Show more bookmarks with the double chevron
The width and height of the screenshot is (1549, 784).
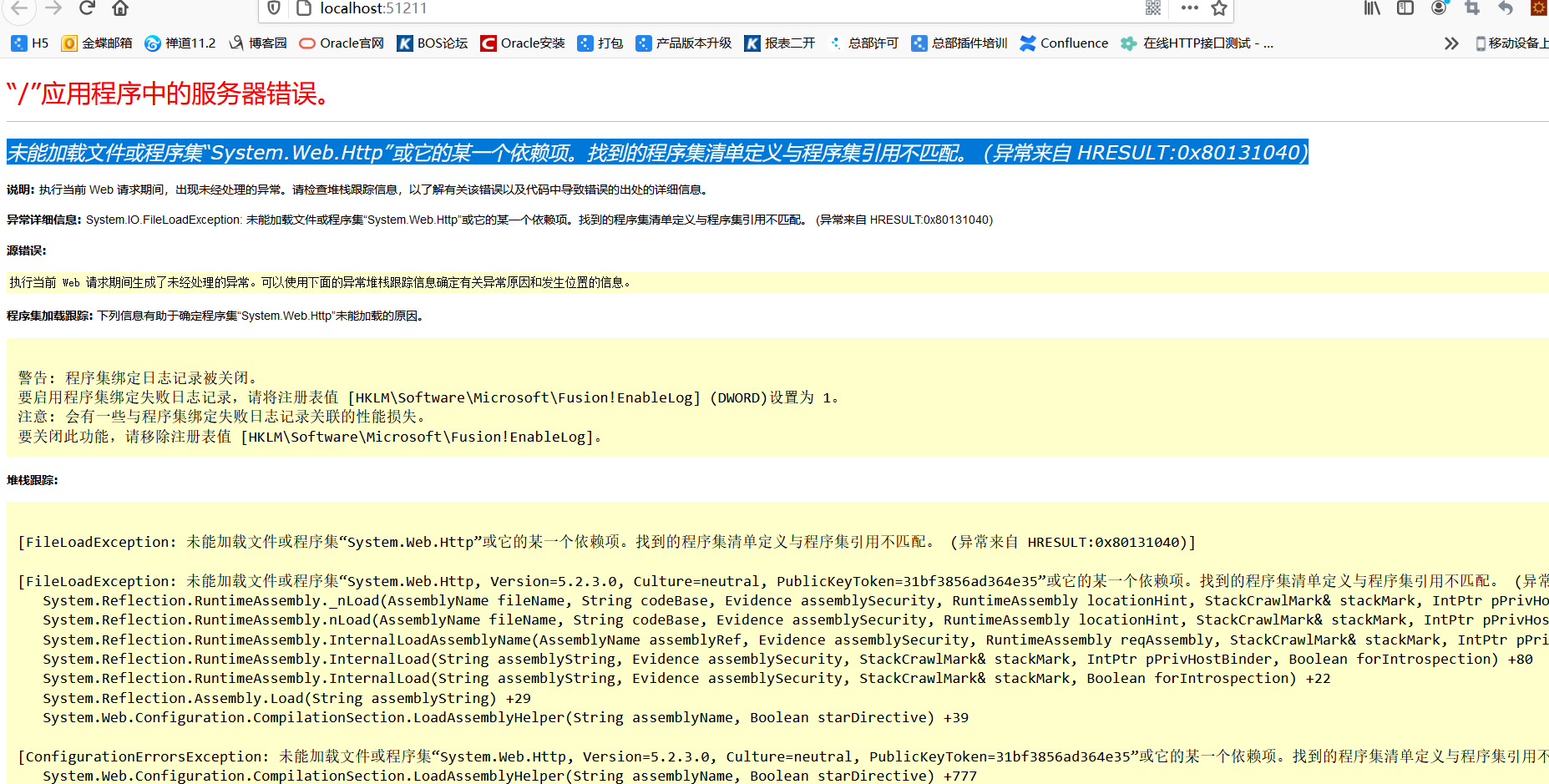pos(1451,43)
